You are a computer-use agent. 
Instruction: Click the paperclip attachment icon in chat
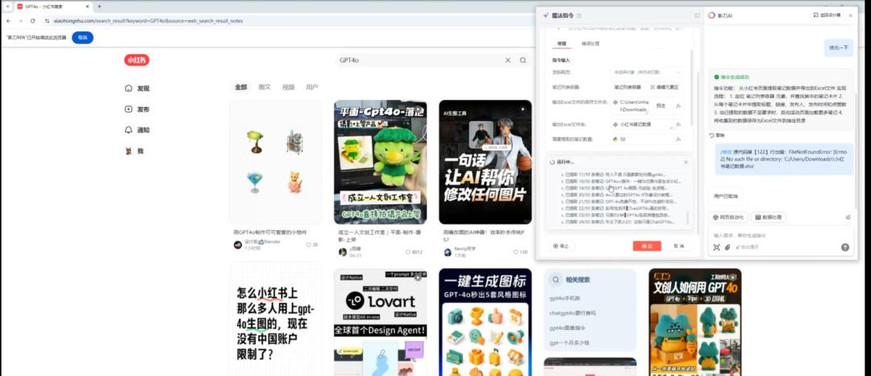click(x=727, y=247)
